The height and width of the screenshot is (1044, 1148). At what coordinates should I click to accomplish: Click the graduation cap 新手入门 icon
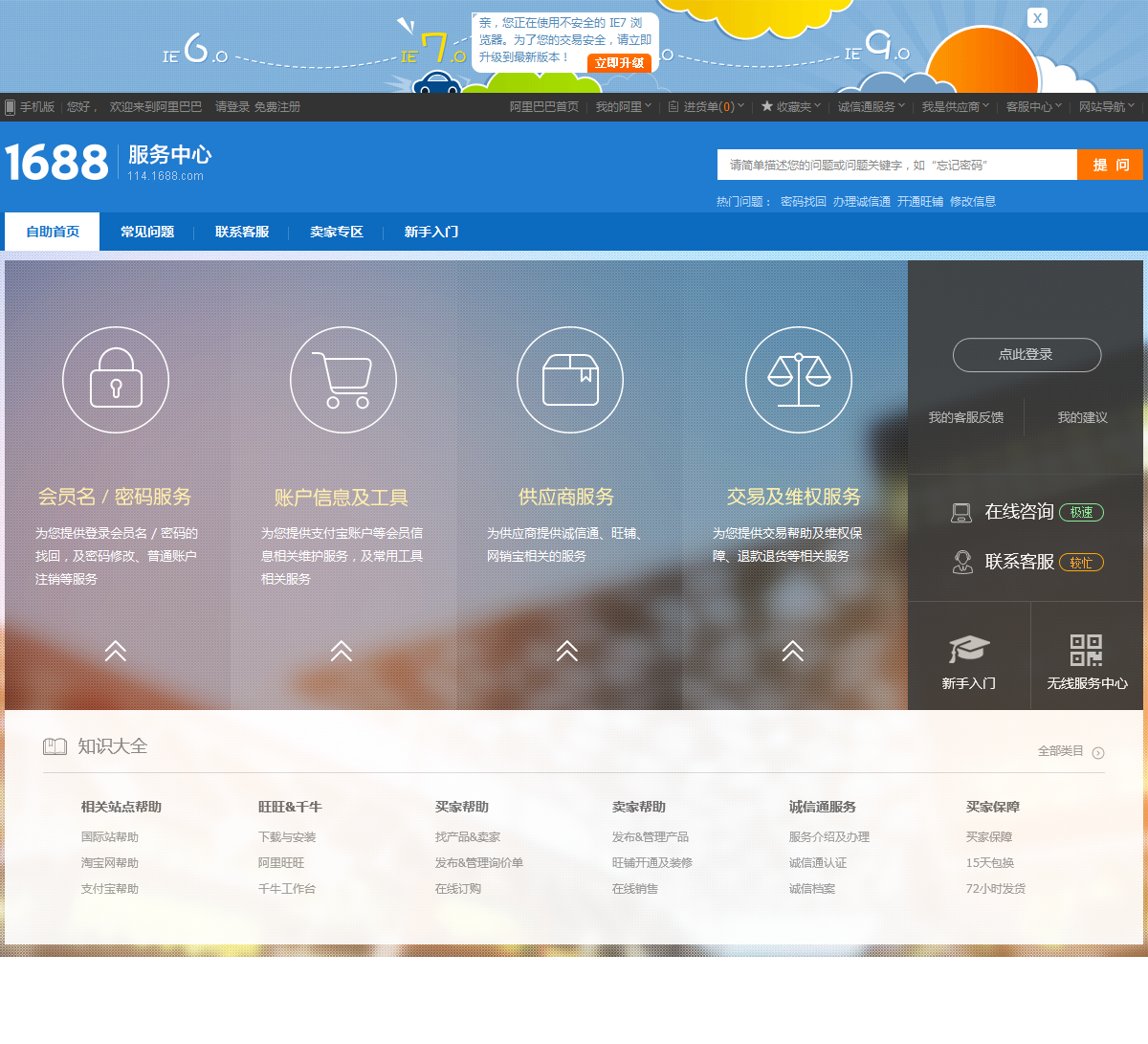coord(969,649)
